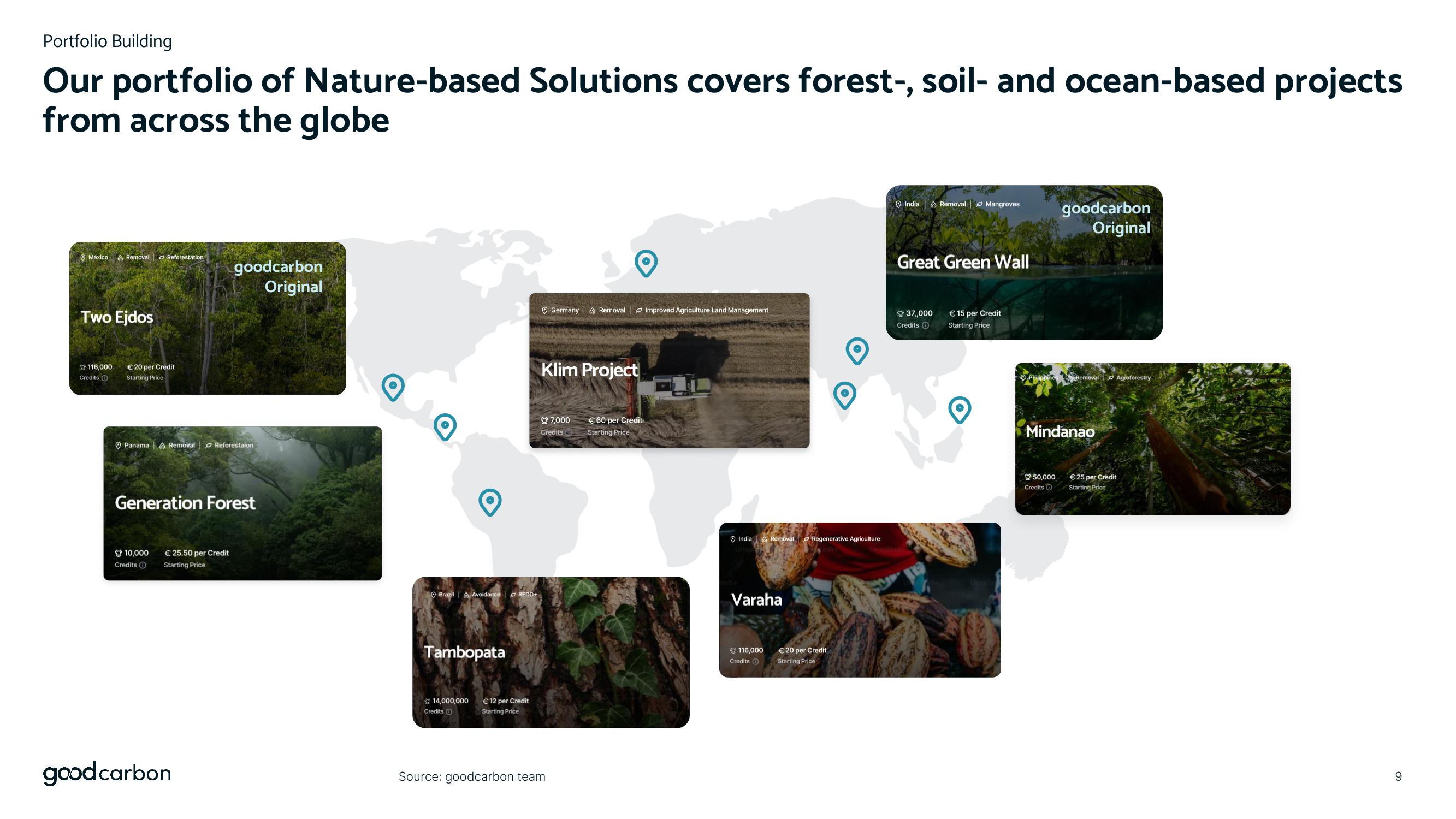Click the map pin over Brazil
The image size is (1456, 819).
click(490, 501)
